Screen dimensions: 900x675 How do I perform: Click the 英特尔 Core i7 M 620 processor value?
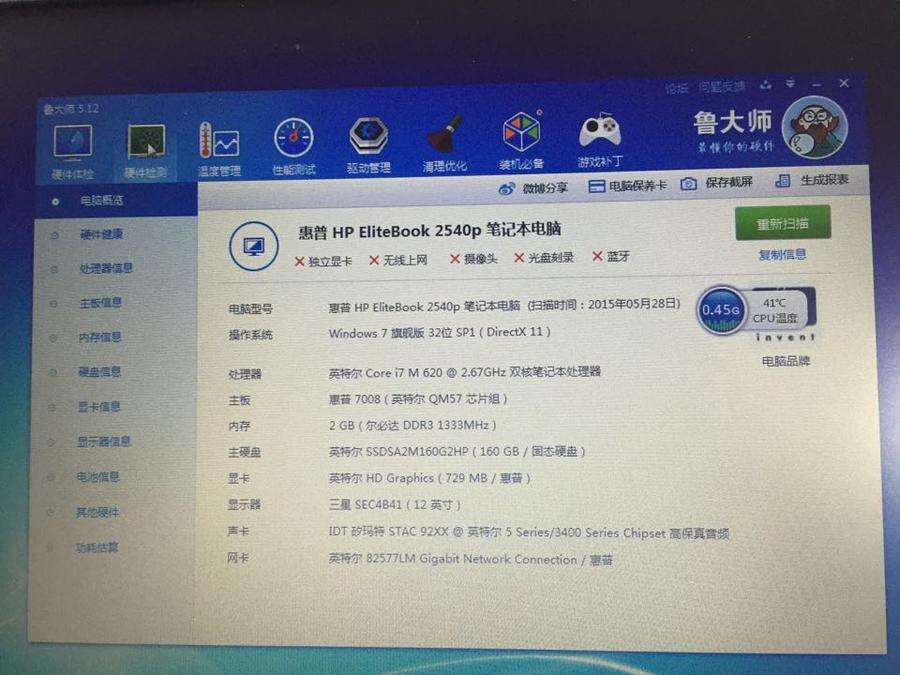point(464,372)
